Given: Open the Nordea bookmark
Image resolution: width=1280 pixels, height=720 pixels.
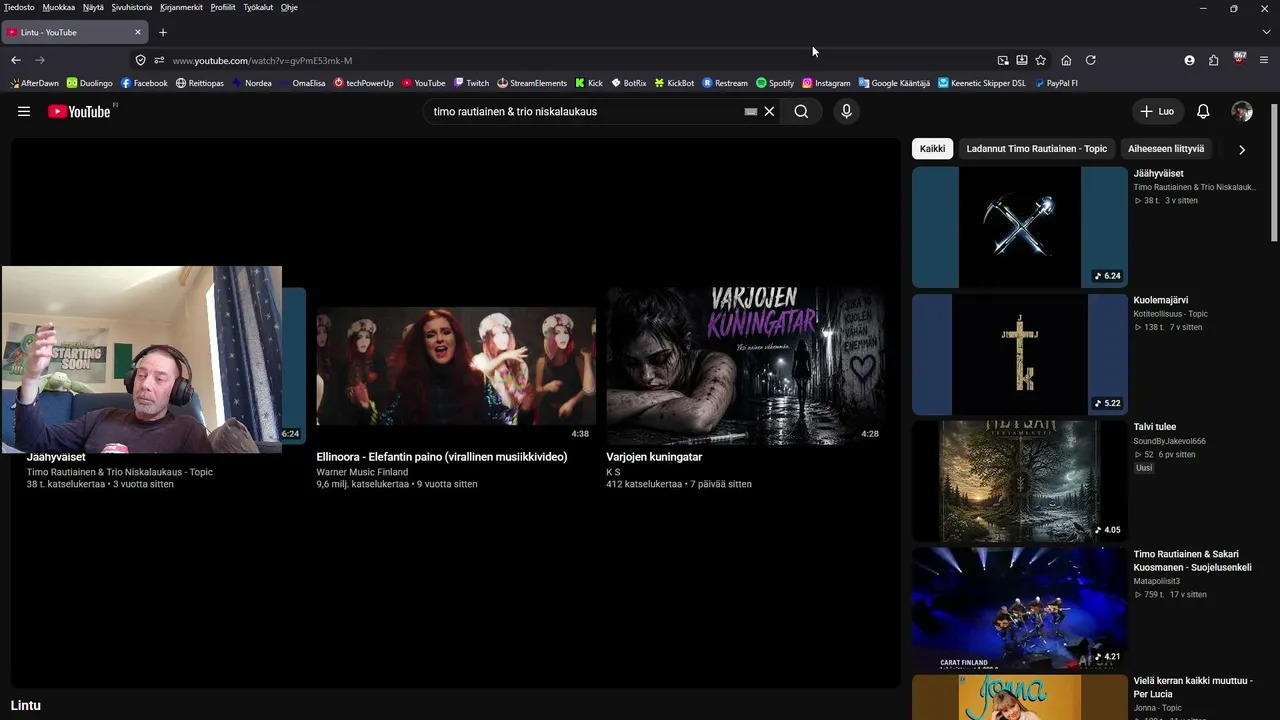Looking at the screenshot, I should pos(252,83).
